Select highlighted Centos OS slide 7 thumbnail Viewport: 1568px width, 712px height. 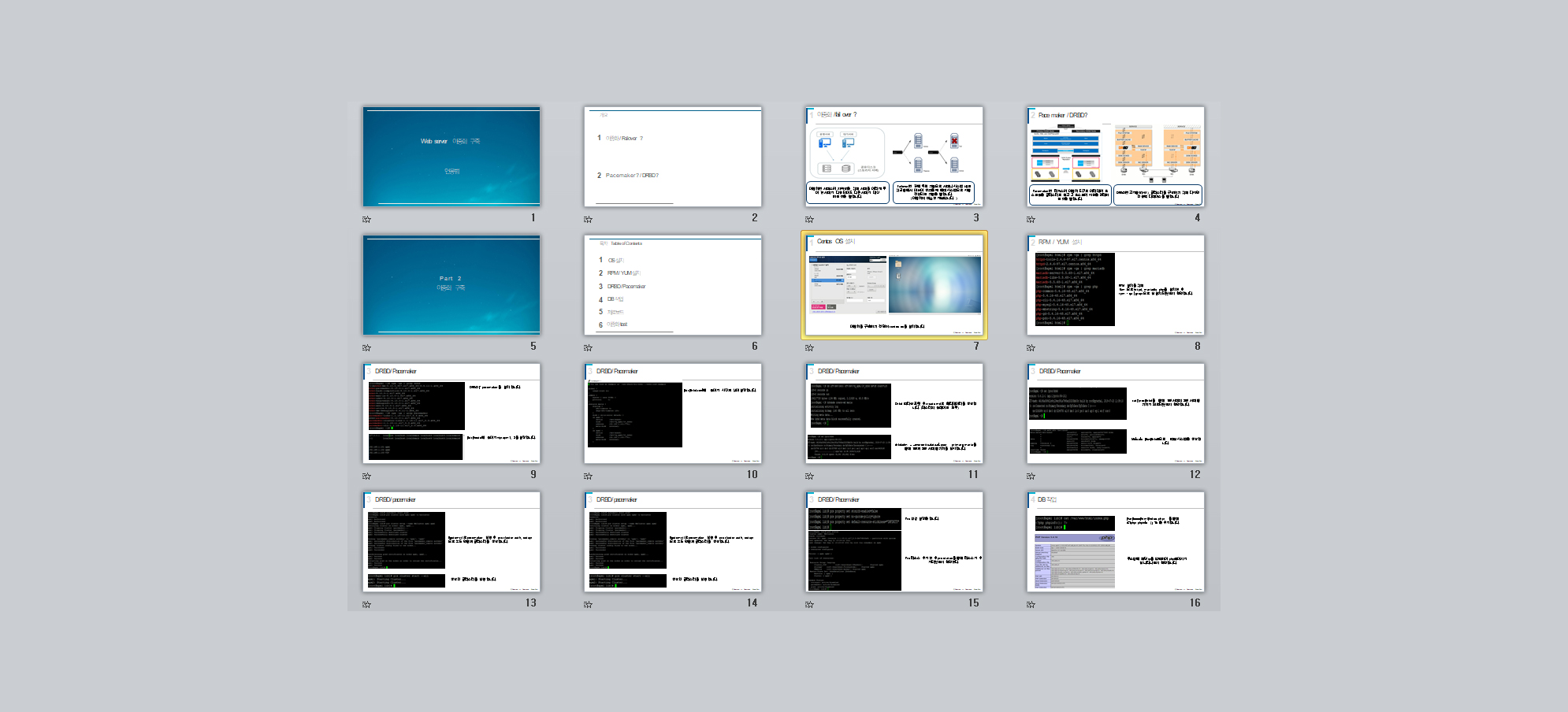[x=894, y=285]
